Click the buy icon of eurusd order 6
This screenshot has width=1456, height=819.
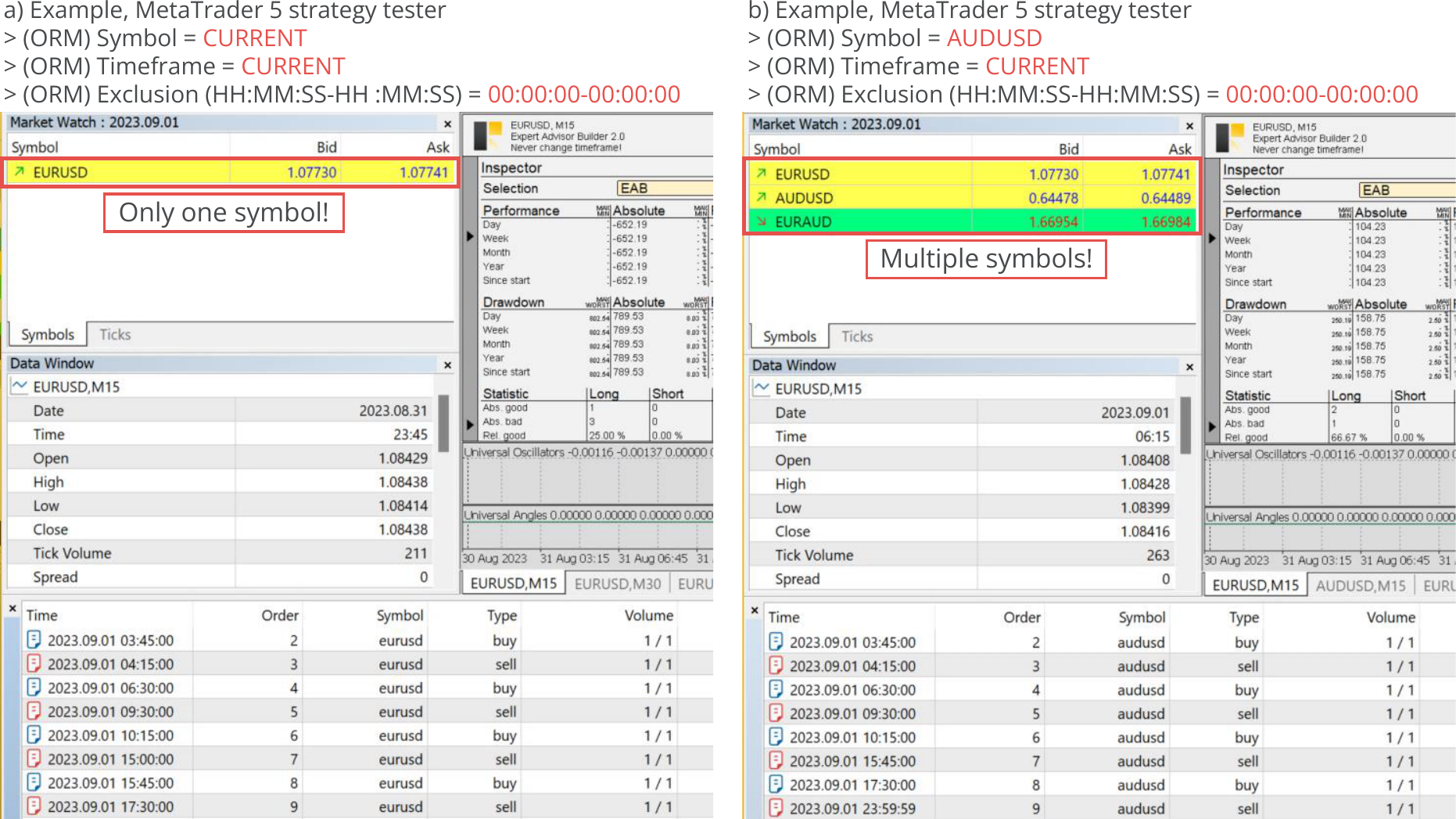(x=34, y=735)
